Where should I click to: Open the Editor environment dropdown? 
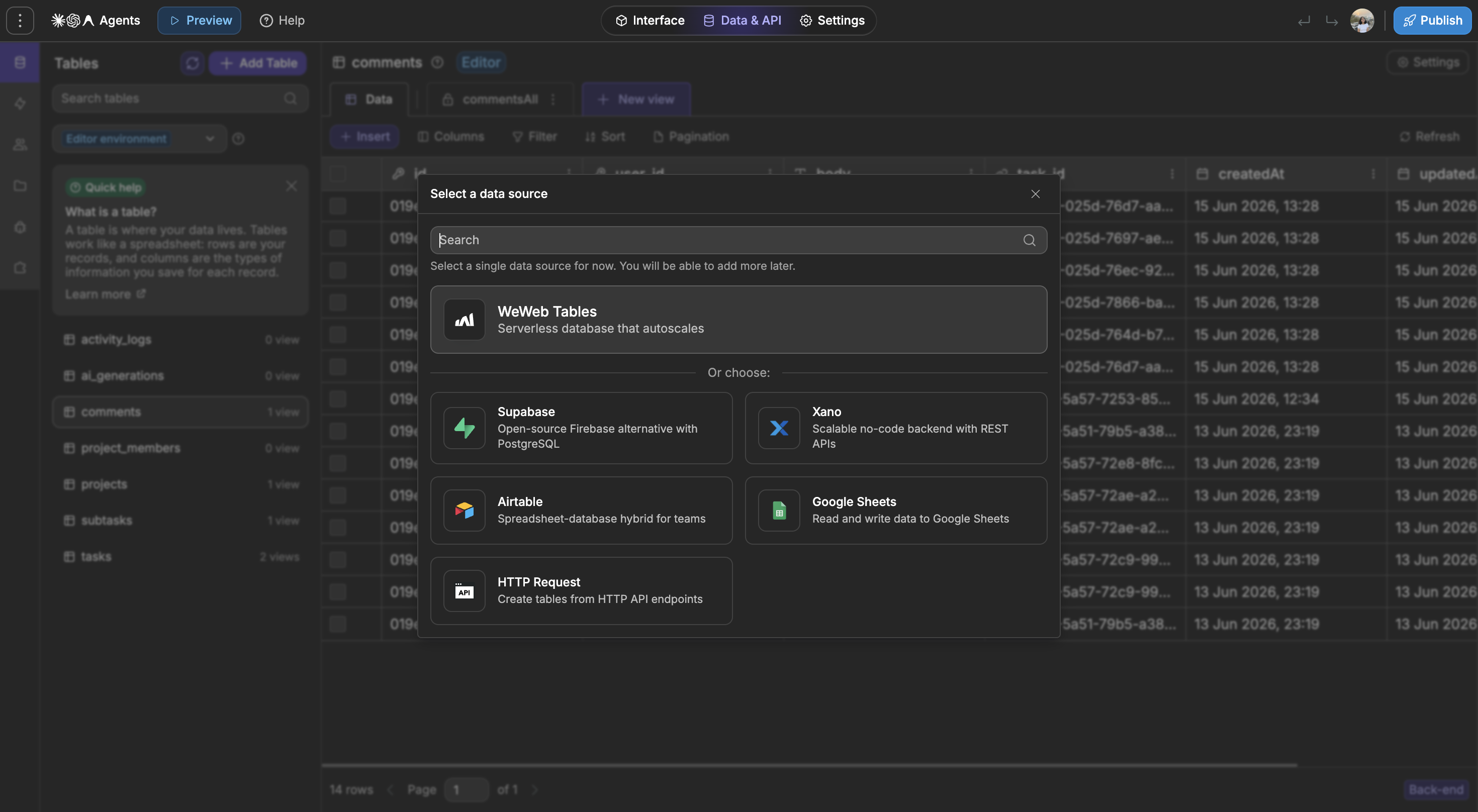(139, 139)
